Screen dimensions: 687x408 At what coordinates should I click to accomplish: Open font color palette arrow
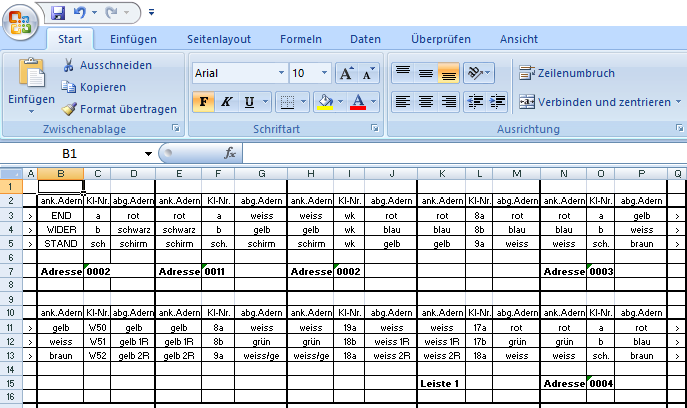(374, 102)
